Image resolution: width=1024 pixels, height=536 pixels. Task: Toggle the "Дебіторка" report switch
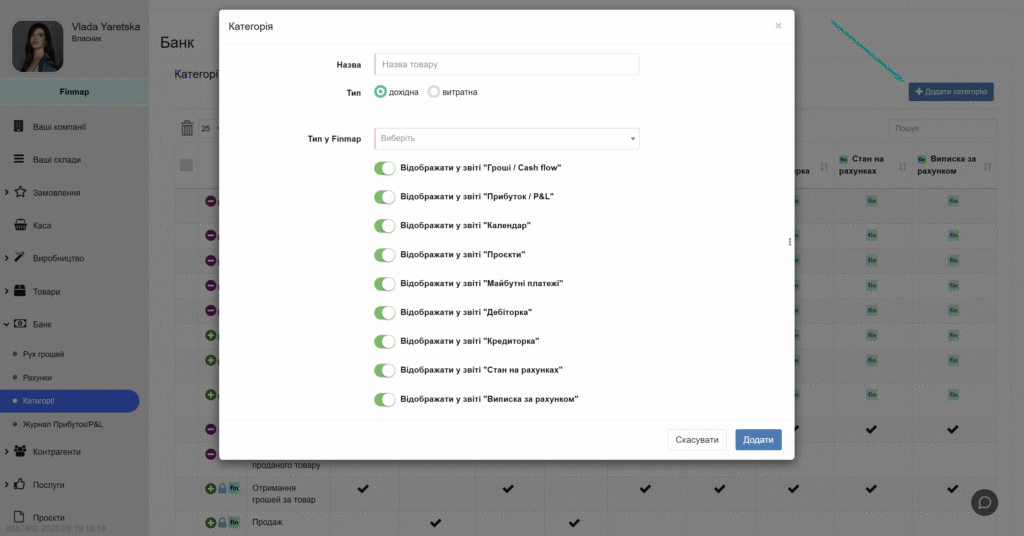pos(384,313)
